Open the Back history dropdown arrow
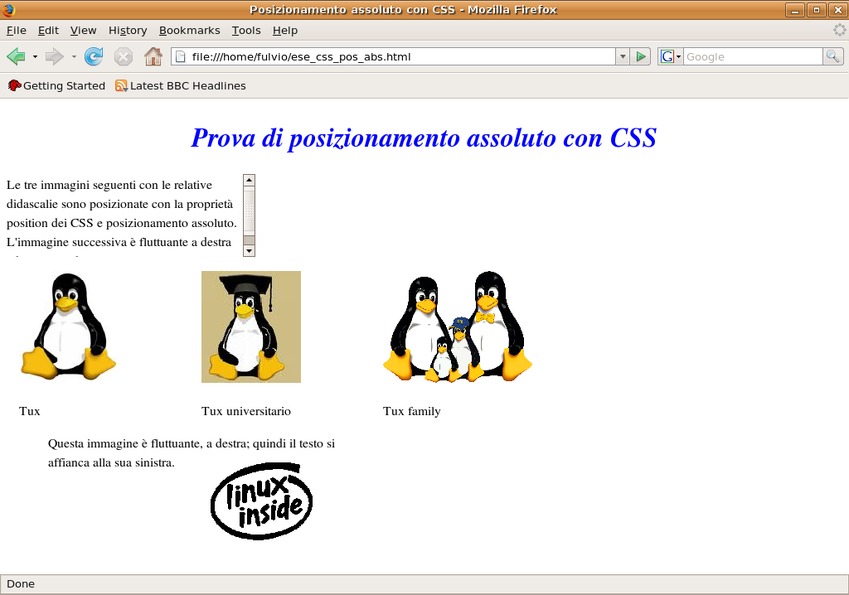Viewport: 849px width, 595px height. (x=35, y=56)
